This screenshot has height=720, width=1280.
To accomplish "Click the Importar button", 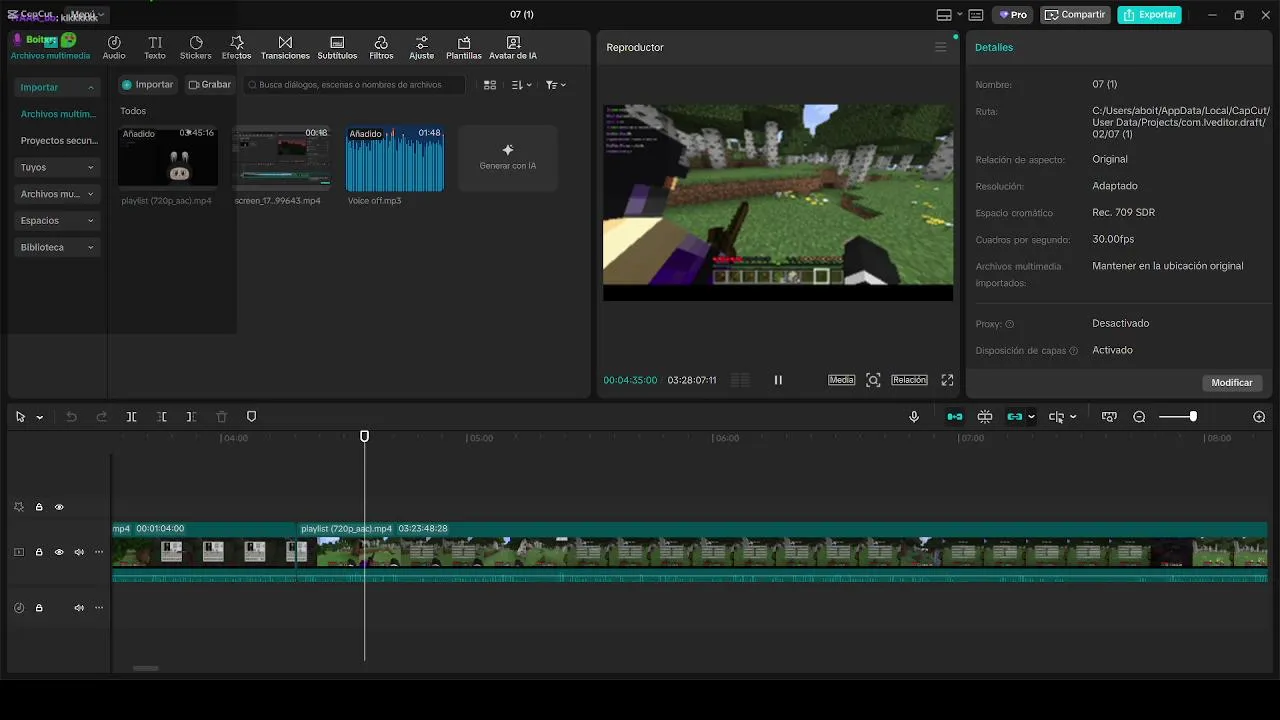I will point(147,85).
